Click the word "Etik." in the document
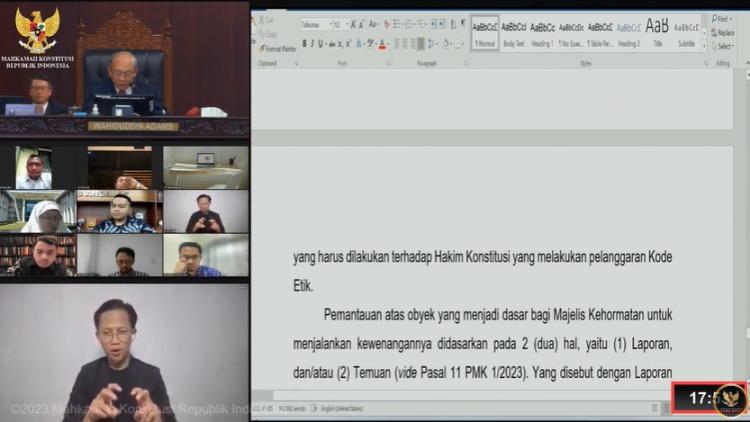The width and height of the screenshot is (750, 422). coord(303,286)
